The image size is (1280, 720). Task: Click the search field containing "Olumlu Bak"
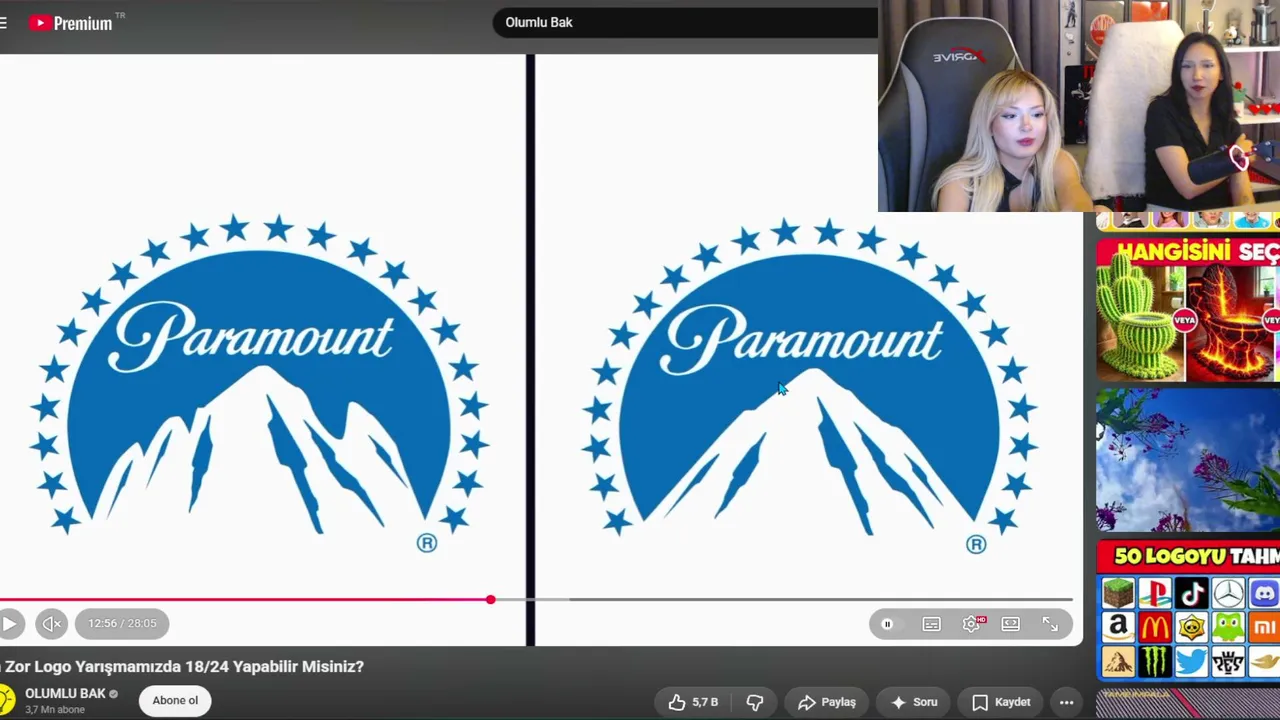685,22
